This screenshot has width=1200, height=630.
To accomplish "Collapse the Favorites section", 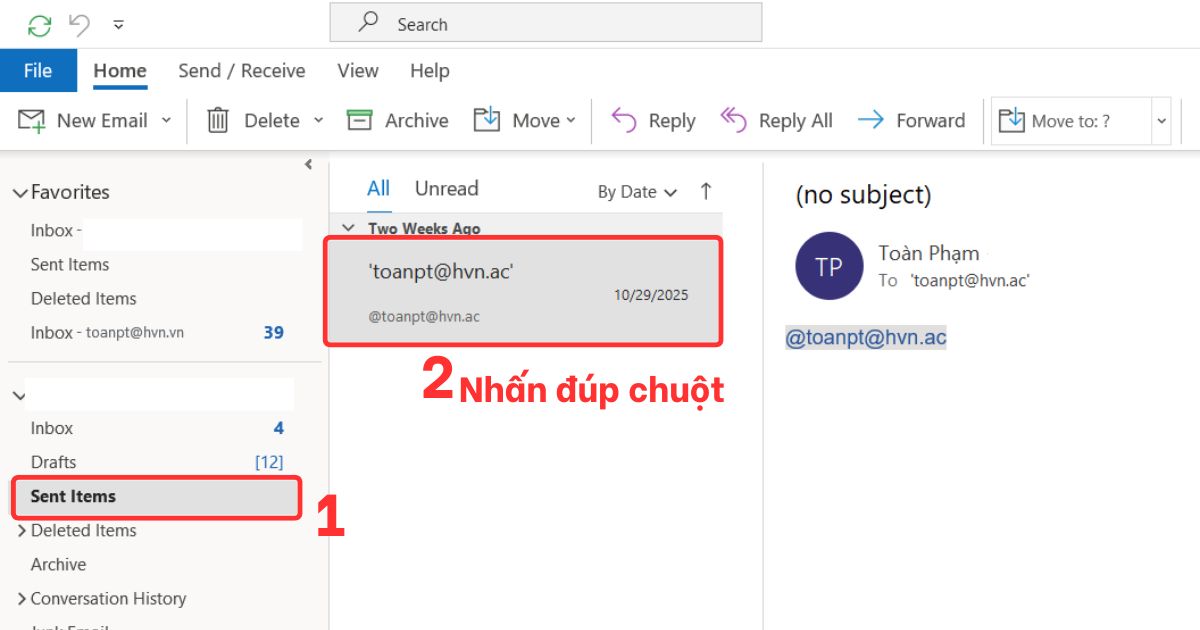I will (20, 191).
